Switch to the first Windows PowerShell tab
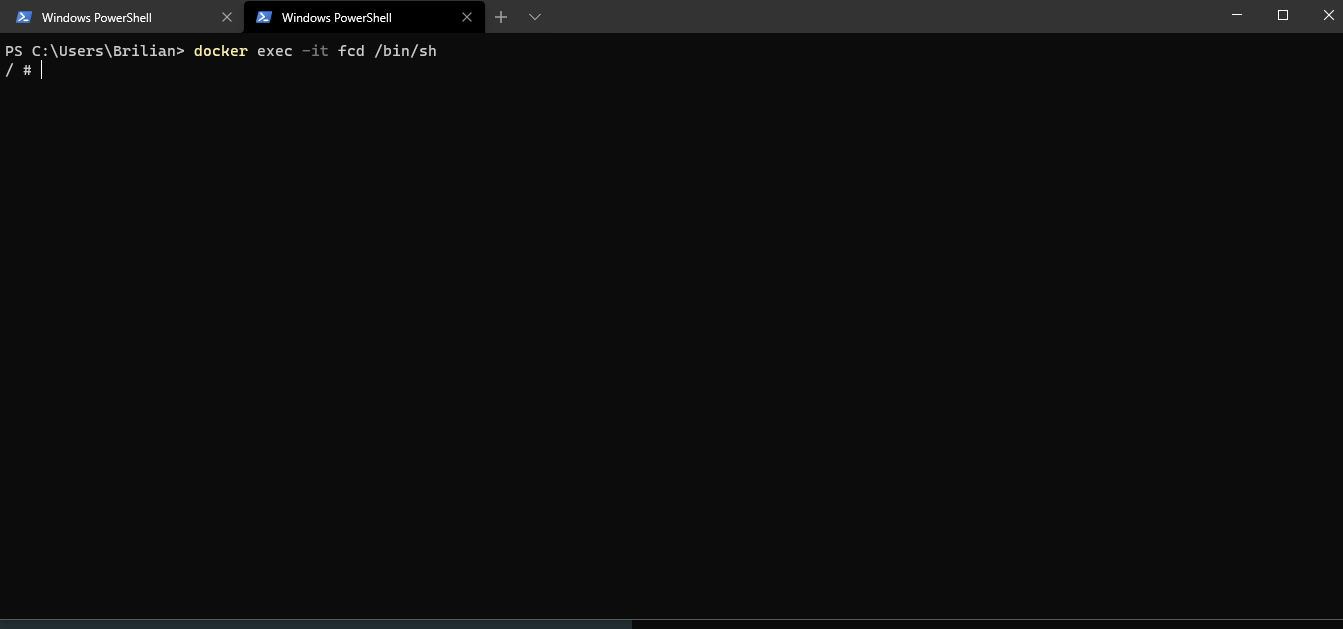This screenshot has height=629, width=1343. (x=123, y=17)
